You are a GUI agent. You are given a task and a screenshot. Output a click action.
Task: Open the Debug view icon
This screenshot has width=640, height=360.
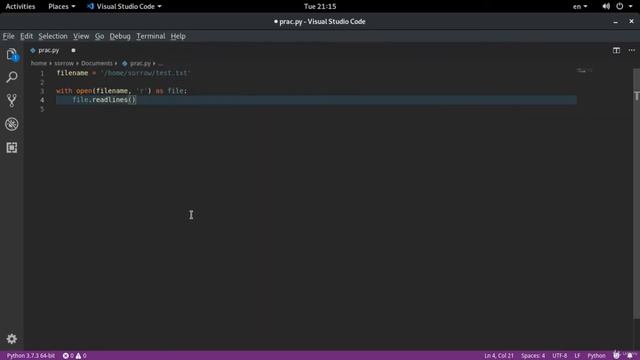click(12, 124)
